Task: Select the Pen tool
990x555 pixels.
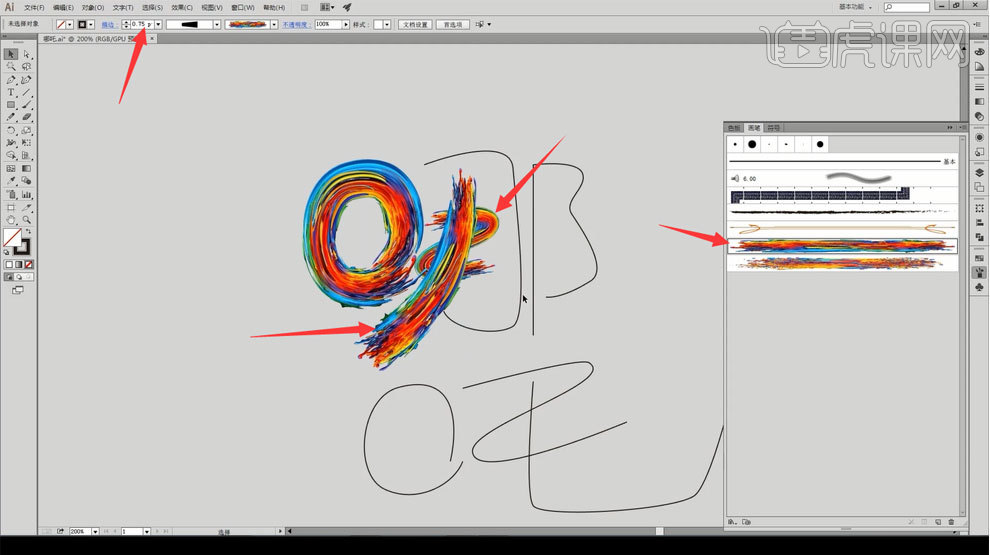Action: coord(11,80)
